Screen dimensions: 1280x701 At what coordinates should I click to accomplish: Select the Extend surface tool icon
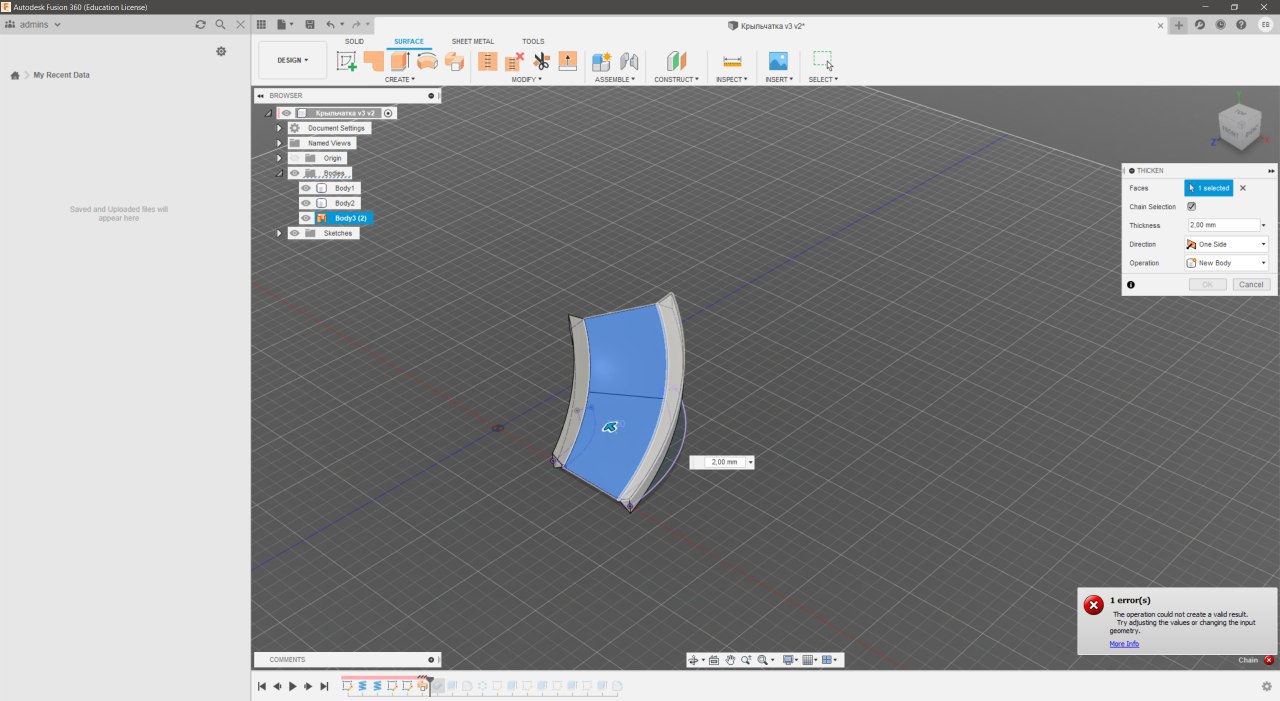567,61
